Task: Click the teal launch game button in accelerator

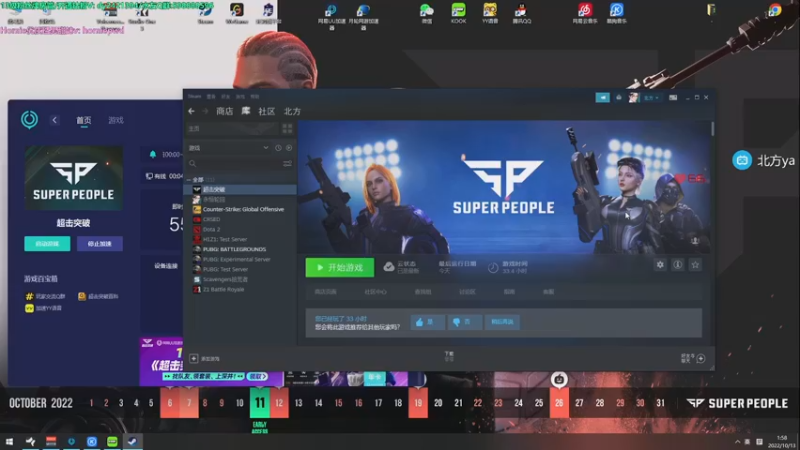Action: 47,244
